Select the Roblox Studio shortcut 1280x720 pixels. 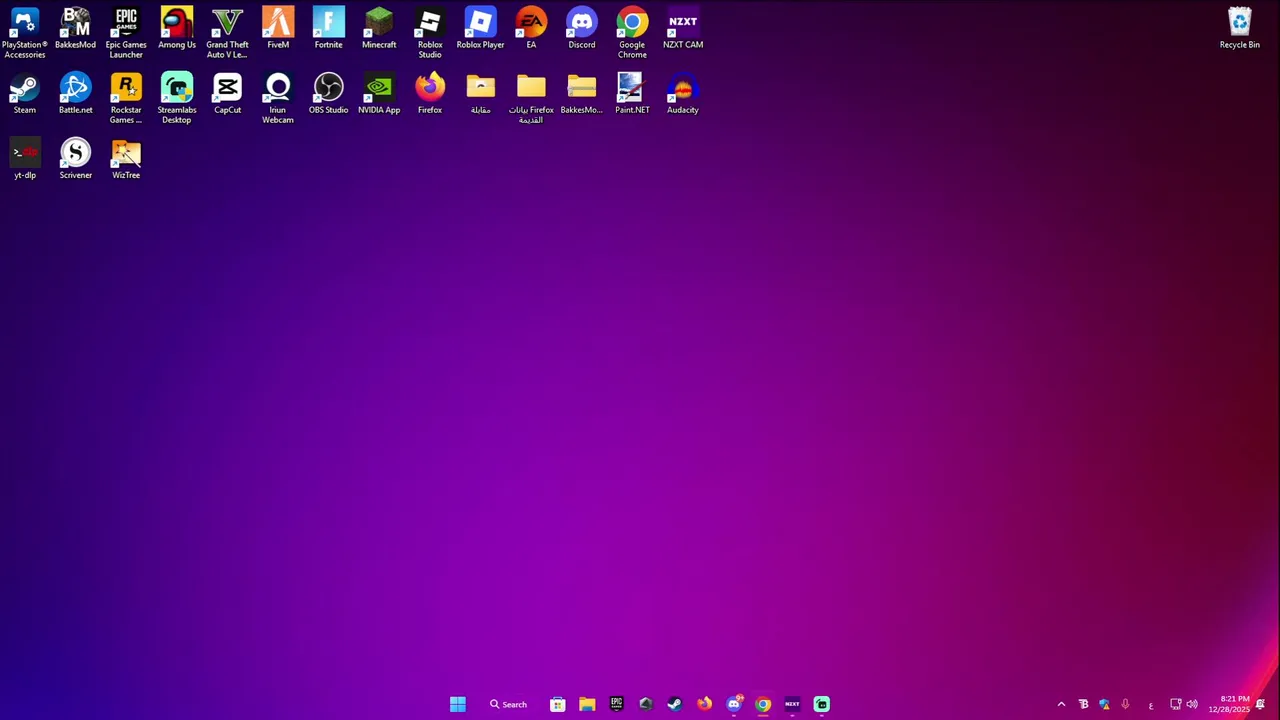[430, 33]
